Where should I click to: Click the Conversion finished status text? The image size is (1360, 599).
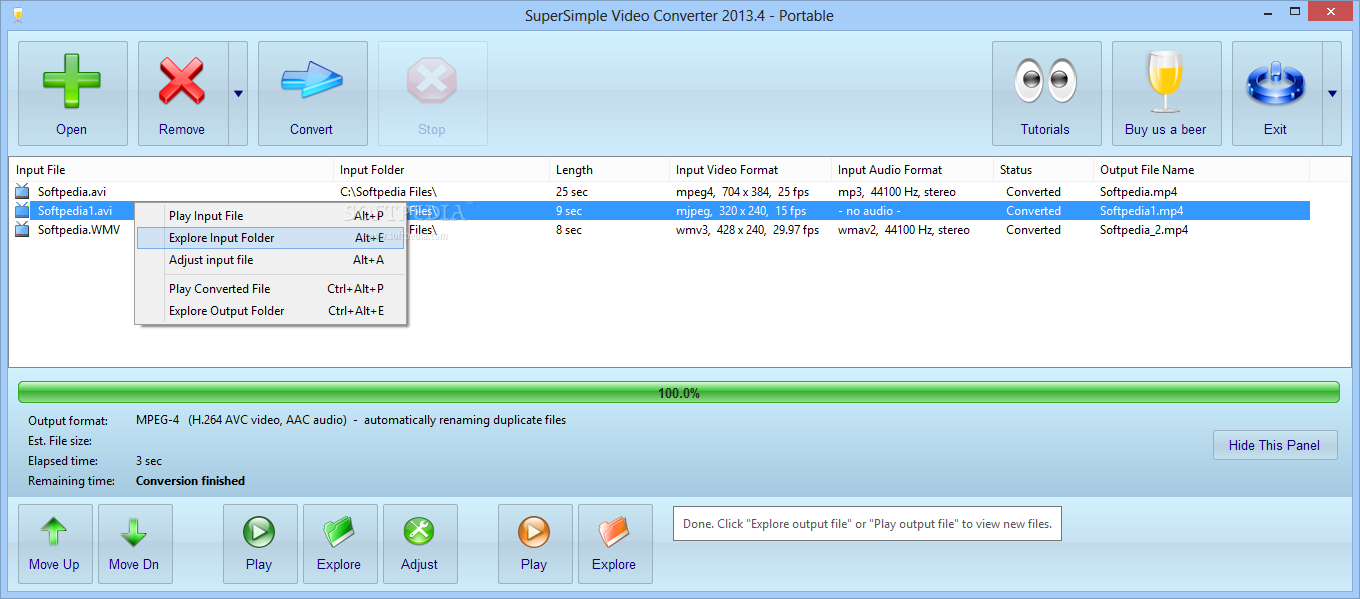190,481
